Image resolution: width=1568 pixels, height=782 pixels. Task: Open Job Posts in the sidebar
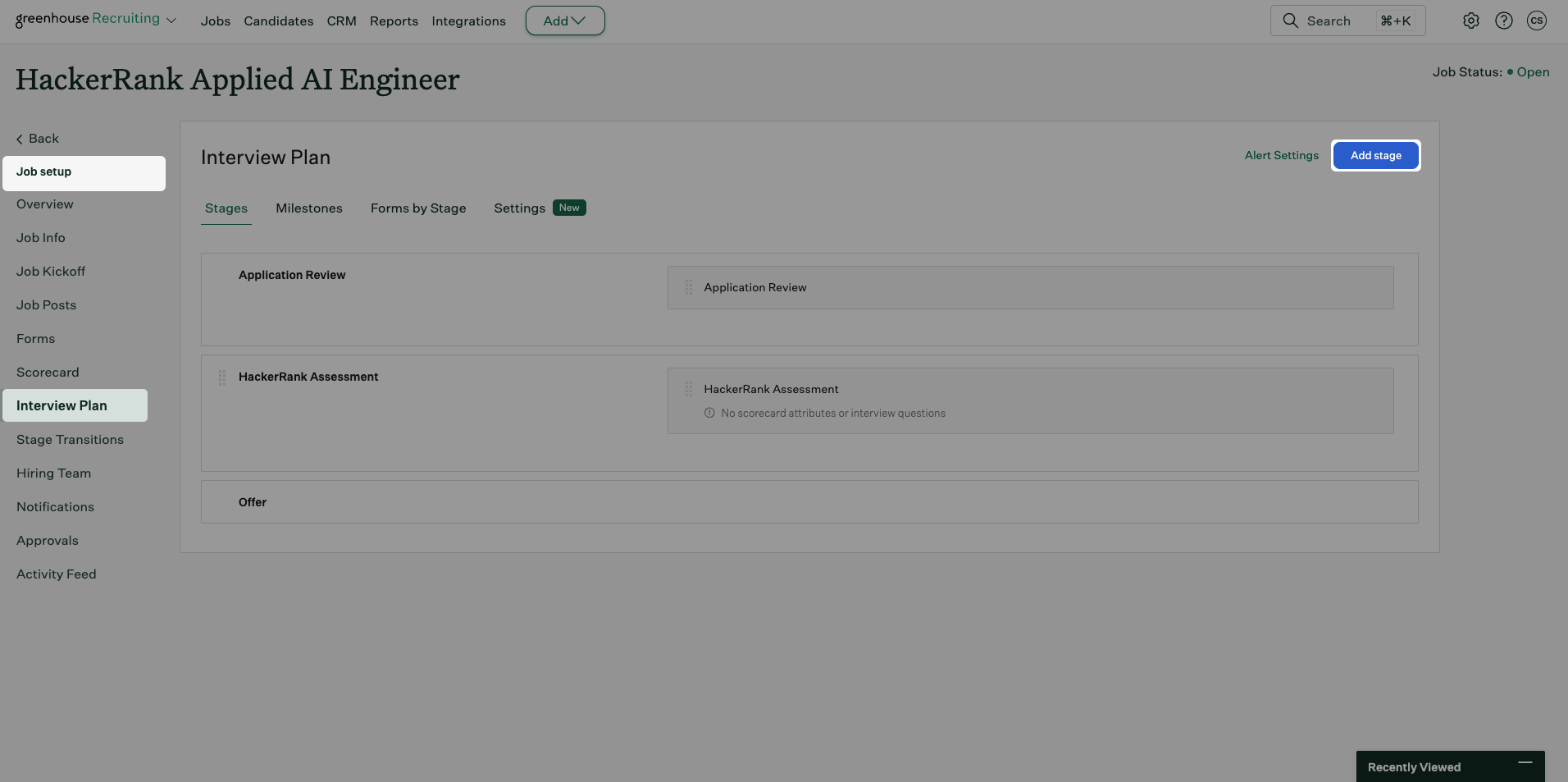click(47, 305)
